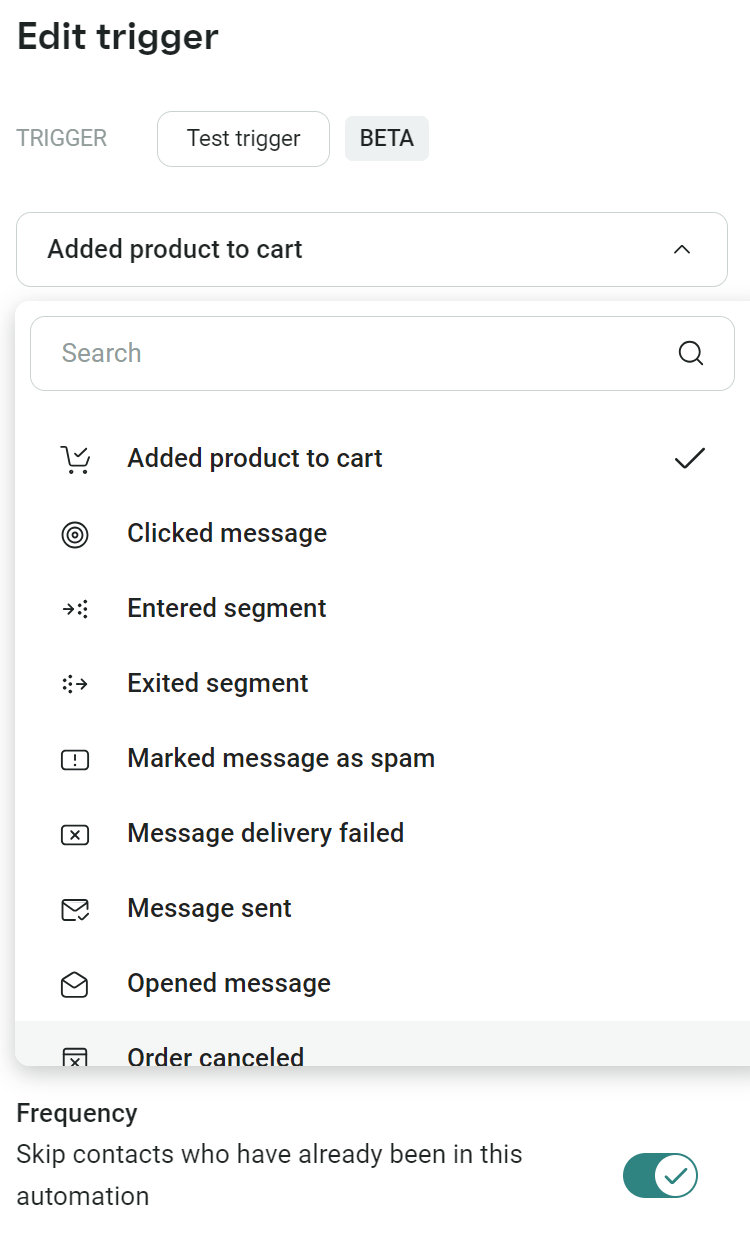750x1254 pixels.
Task: Click the Opened message envelope icon
Action: click(x=75, y=984)
